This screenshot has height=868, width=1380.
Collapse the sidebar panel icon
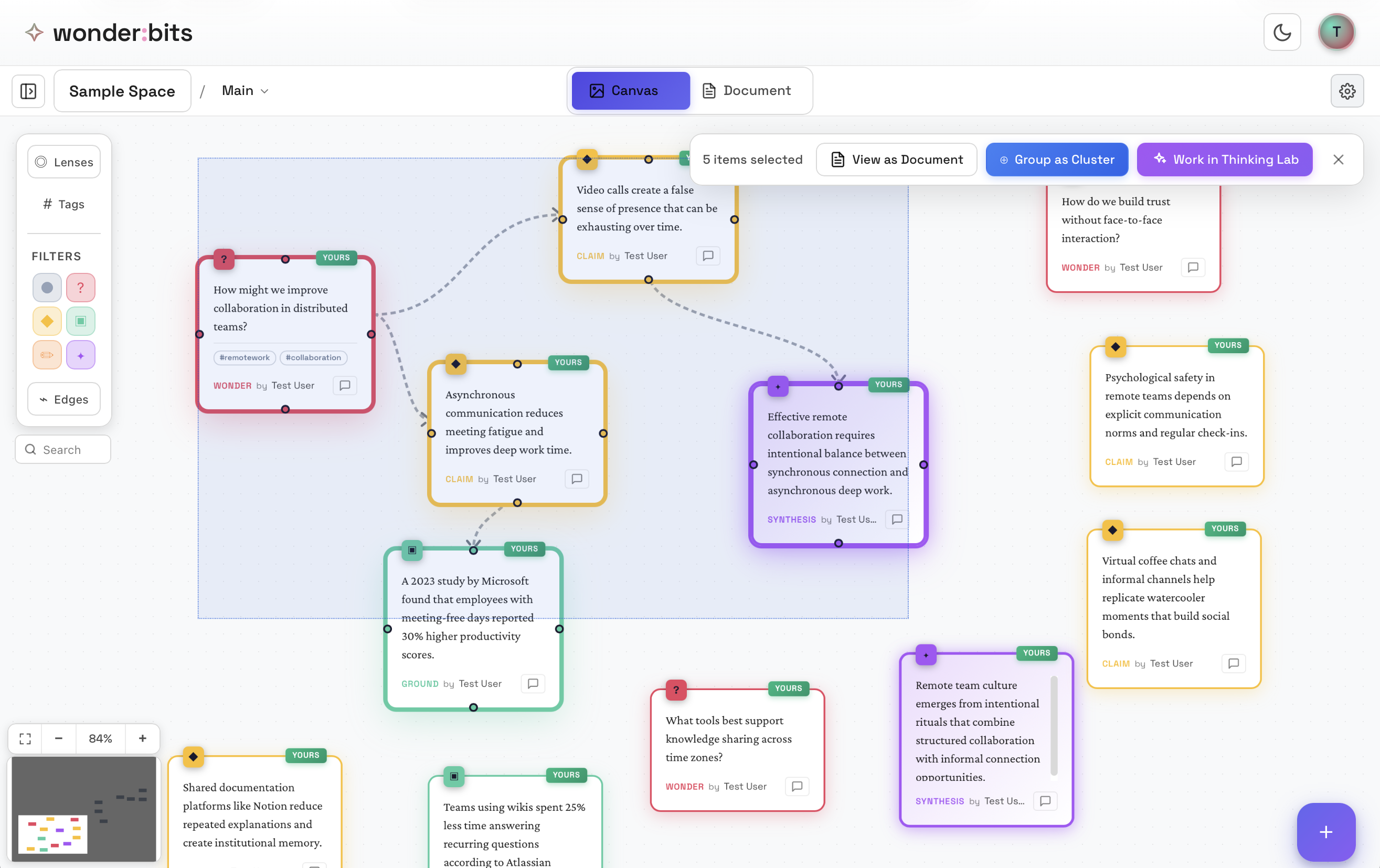(28, 91)
